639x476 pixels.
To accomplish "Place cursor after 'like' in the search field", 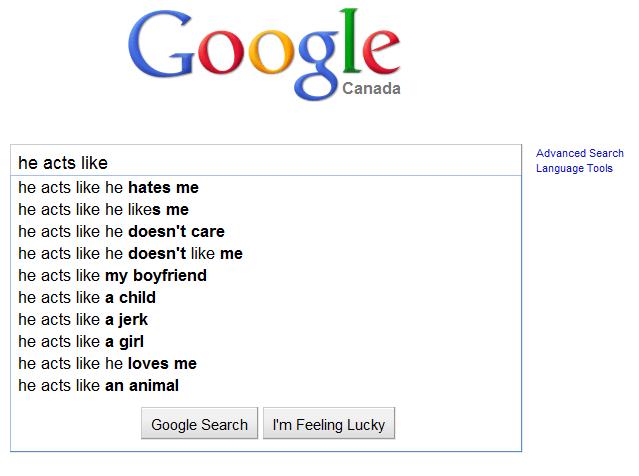I will tap(108, 163).
